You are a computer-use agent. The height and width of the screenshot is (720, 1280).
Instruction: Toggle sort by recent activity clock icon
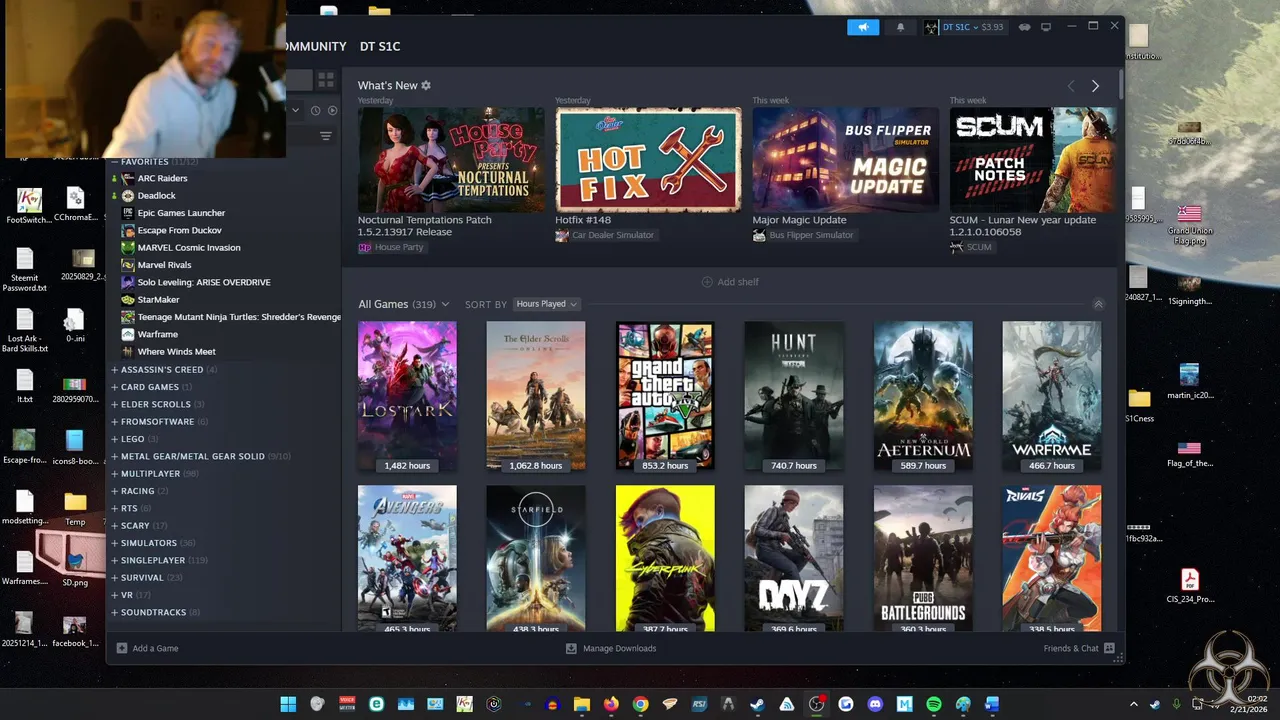pos(315,111)
